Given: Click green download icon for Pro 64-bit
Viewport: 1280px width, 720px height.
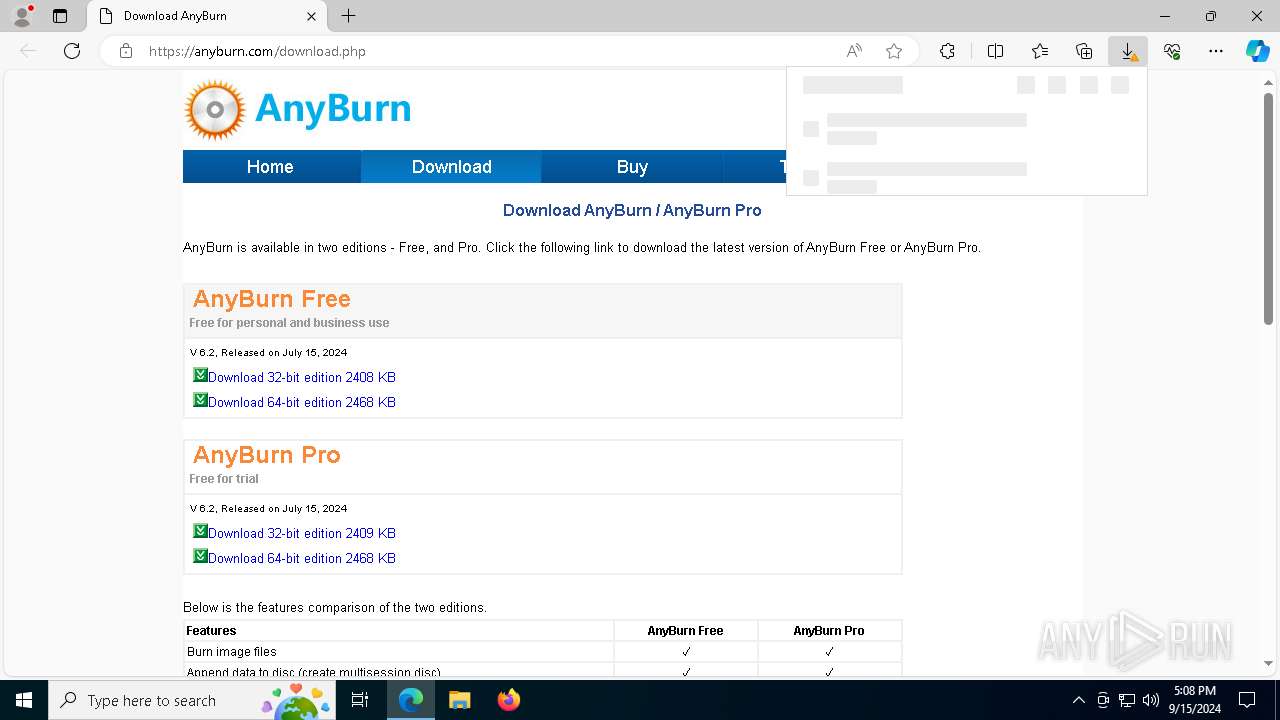Looking at the screenshot, I should point(200,556).
